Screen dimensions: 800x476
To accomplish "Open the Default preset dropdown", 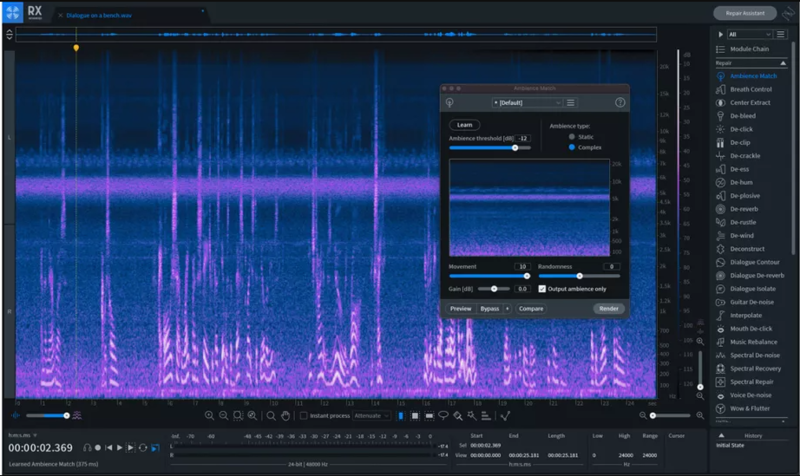I will tap(527, 102).
